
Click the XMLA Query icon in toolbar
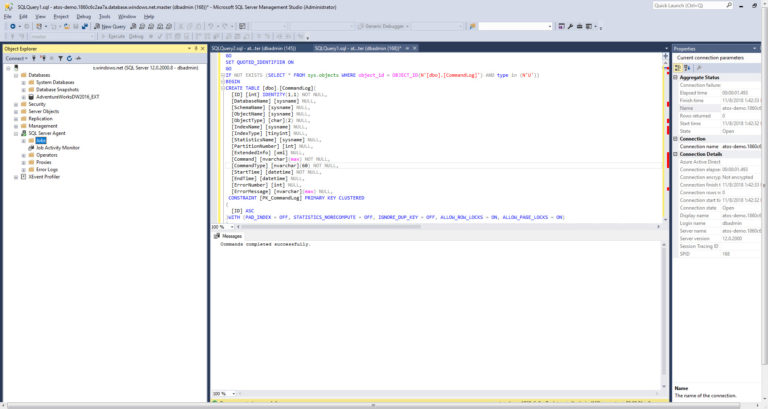click(160, 26)
